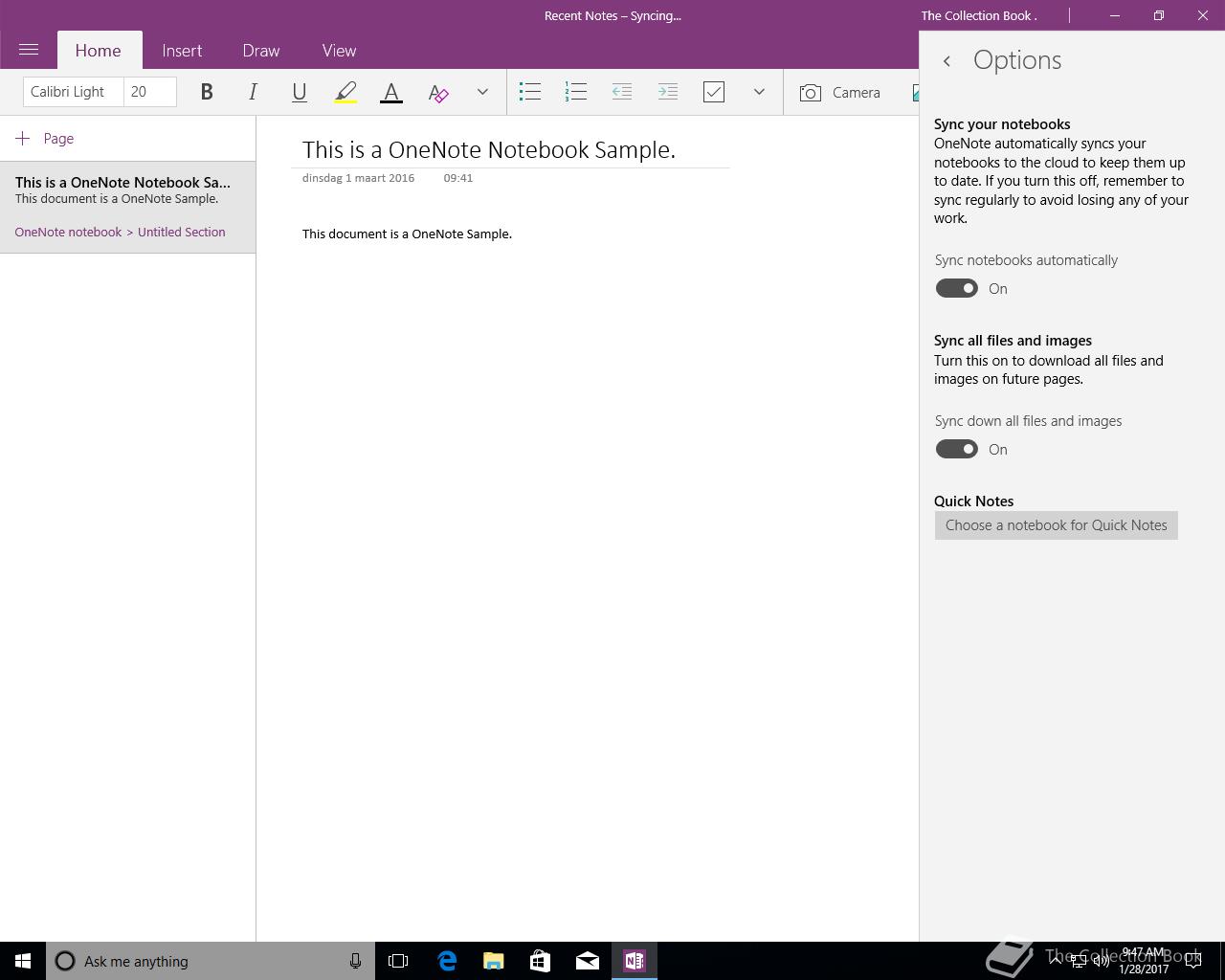Viewport: 1225px width, 980px height.
Task: Switch to the Insert tab
Action: click(x=182, y=51)
